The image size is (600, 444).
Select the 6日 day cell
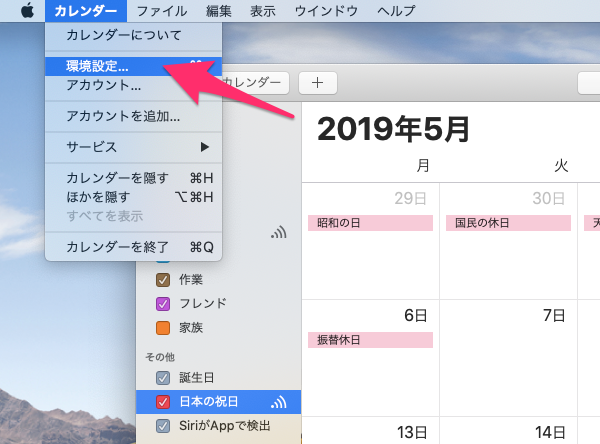(x=370, y=358)
